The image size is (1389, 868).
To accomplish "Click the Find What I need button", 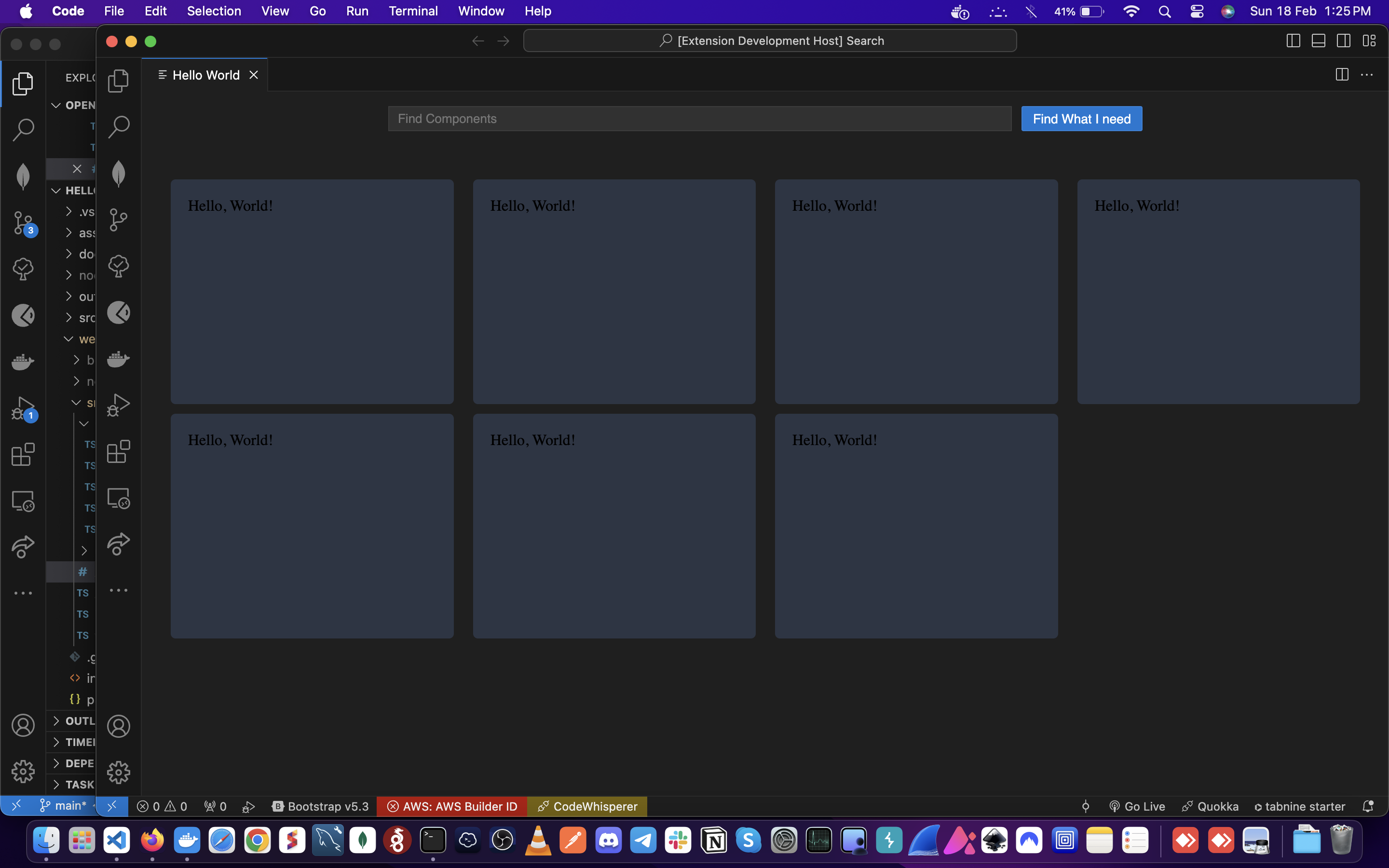I will [1081, 118].
